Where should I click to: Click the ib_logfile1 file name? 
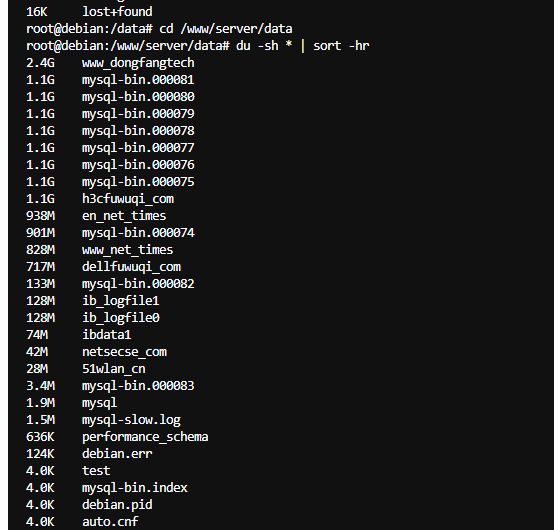(121, 301)
